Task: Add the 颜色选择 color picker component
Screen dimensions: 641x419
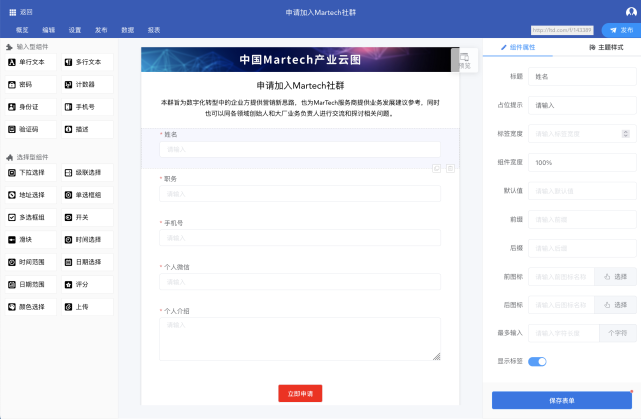Action: [x=29, y=307]
